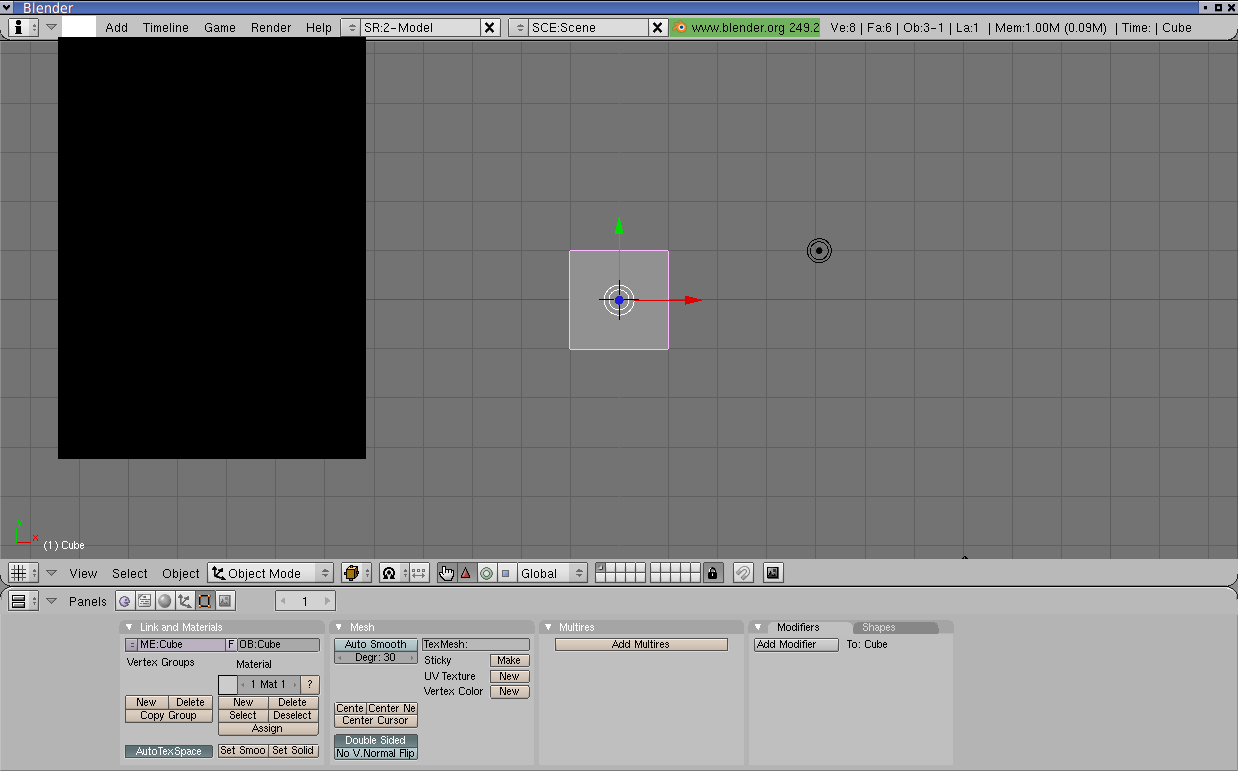Open the Object Mode dropdown
This screenshot has width=1238, height=771.
click(x=271, y=573)
